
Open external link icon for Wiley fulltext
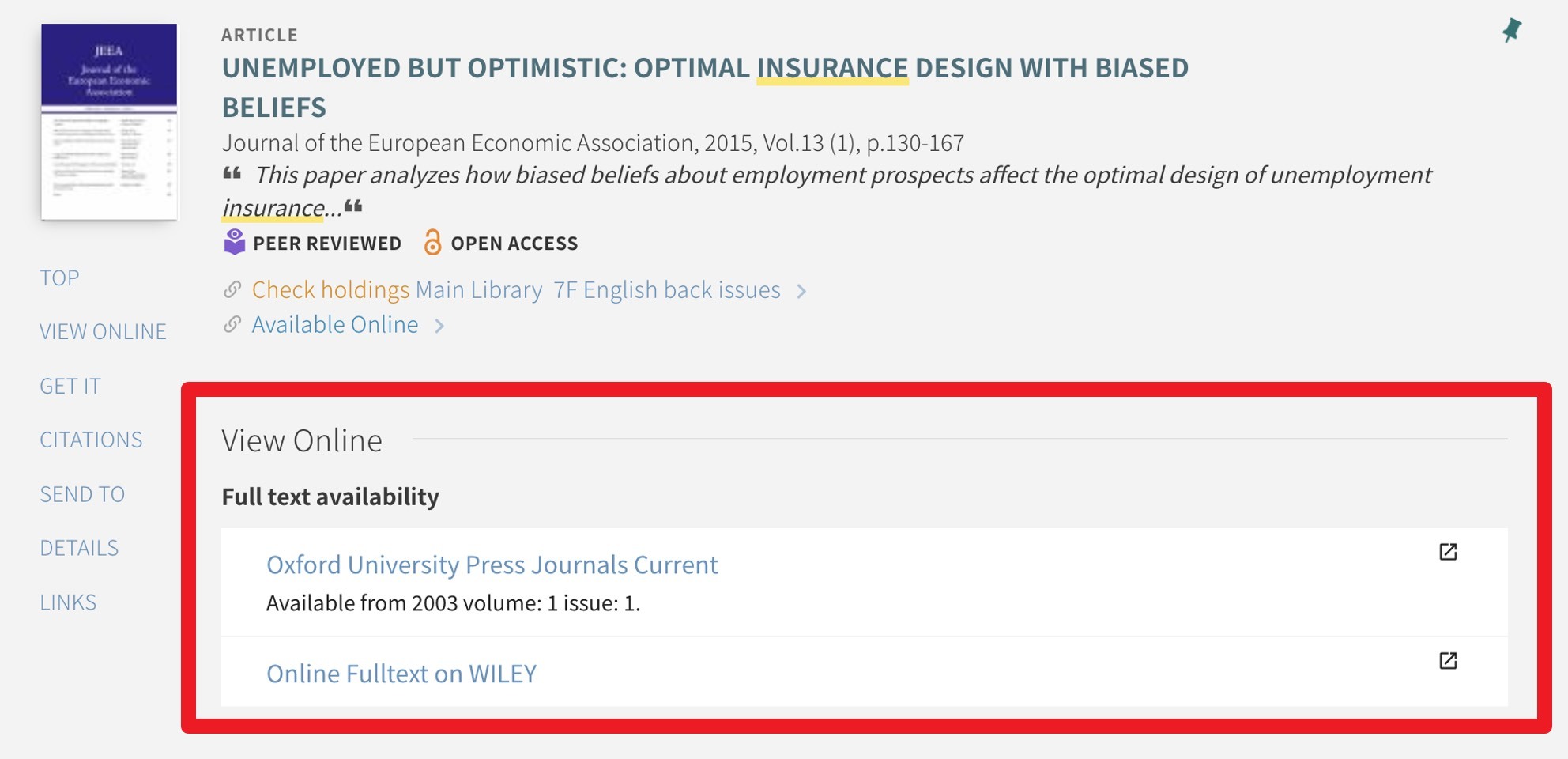click(x=1448, y=661)
